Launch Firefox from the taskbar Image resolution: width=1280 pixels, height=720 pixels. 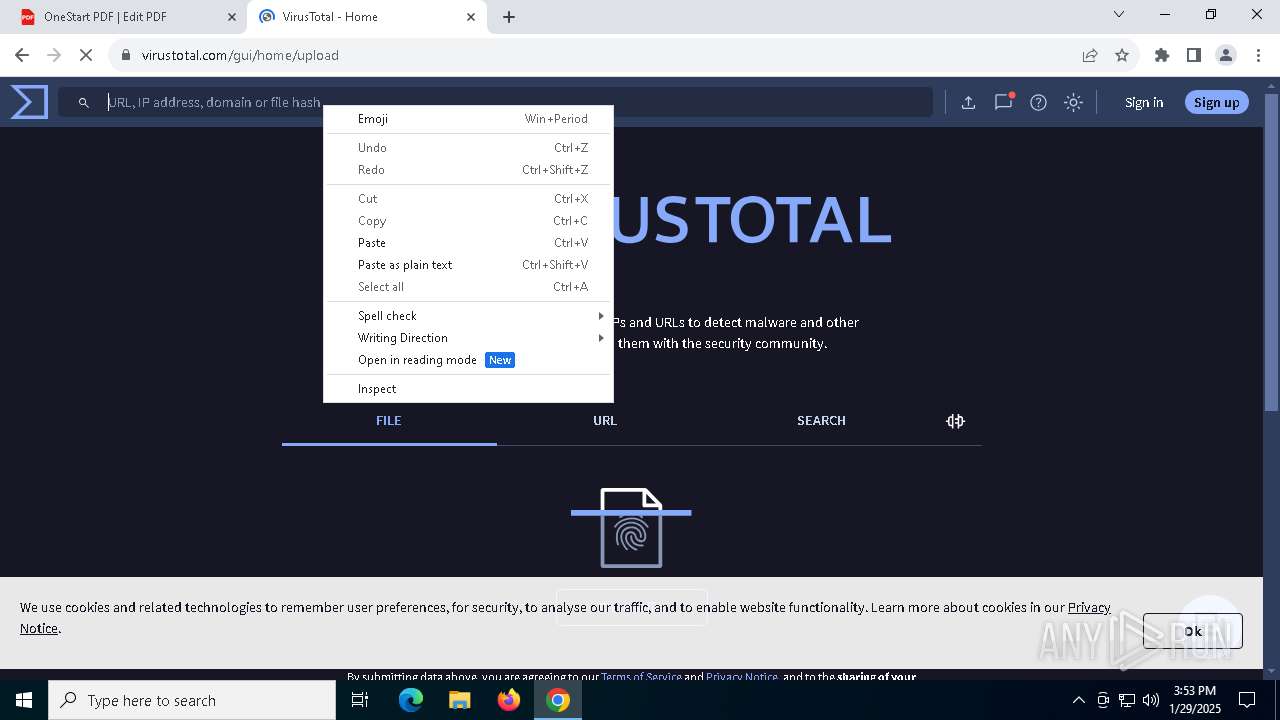click(509, 700)
